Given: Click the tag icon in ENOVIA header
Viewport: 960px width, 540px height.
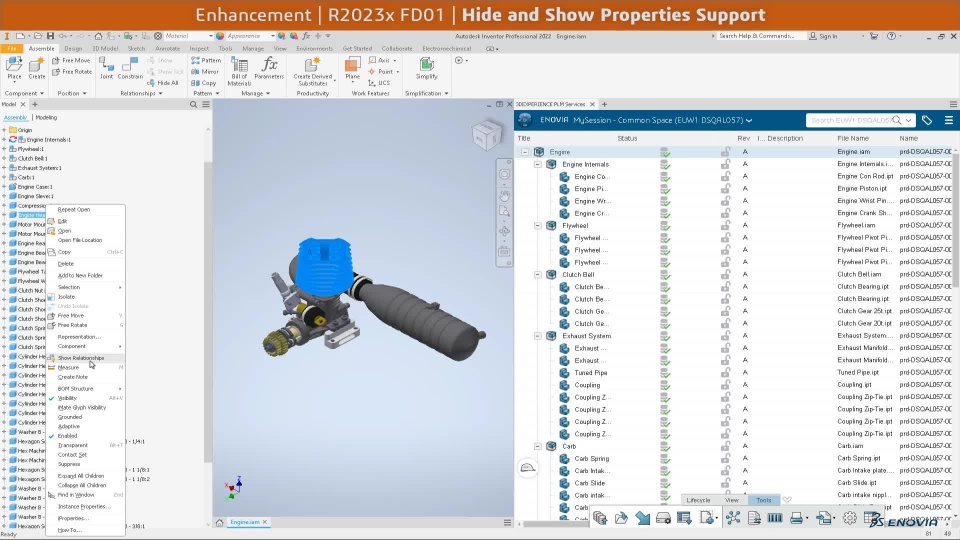Looking at the screenshot, I should [927, 120].
